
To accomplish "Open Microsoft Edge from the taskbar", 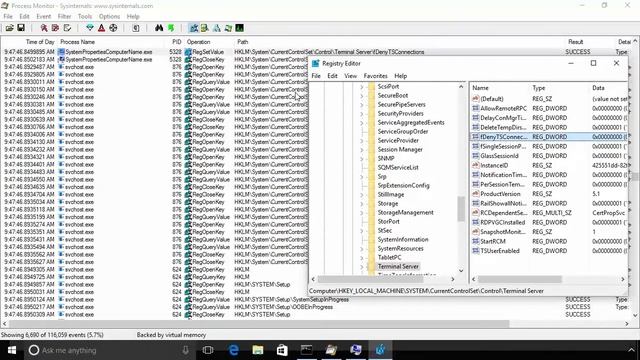I will 233,350.
